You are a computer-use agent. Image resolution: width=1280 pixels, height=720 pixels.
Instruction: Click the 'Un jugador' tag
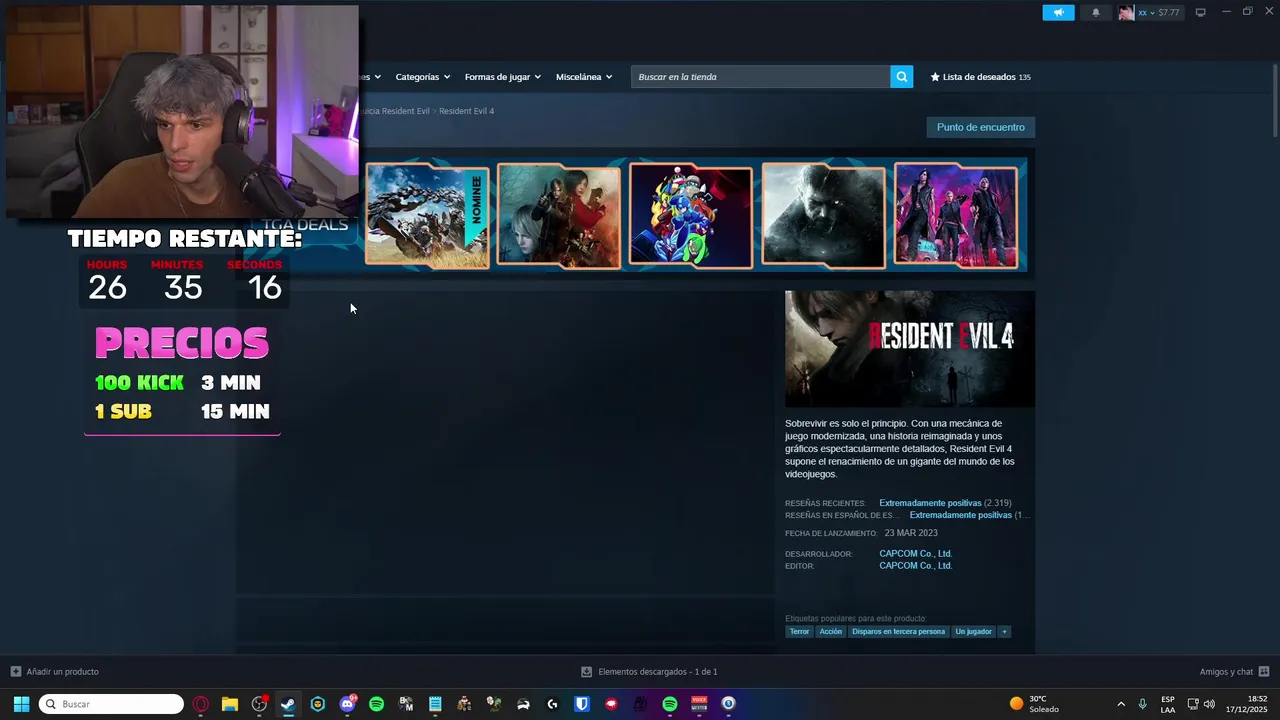pyautogui.click(x=973, y=631)
